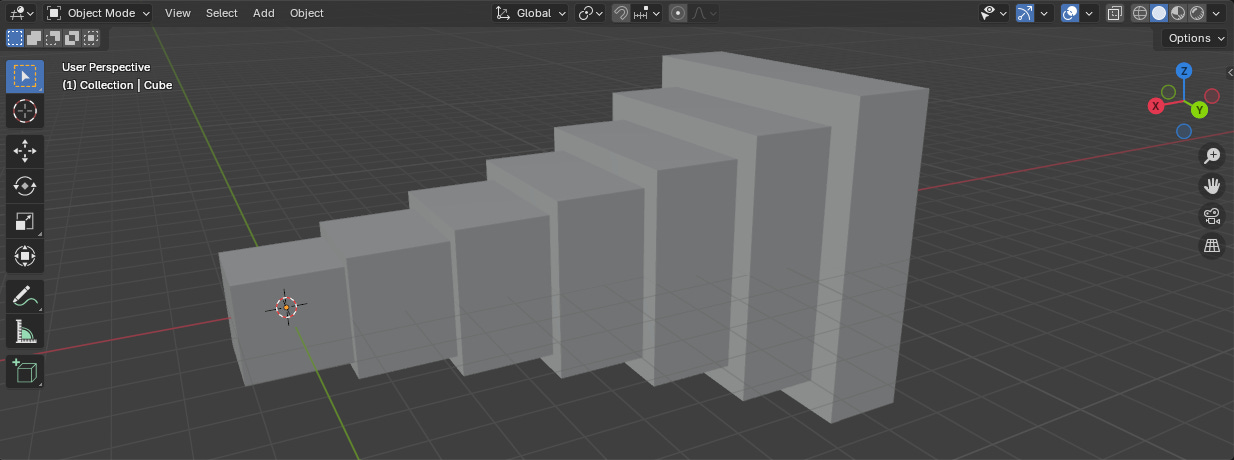Choose the Annotate pencil tool
This screenshot has height=460, width=1234.
click(x=25, y=296)
